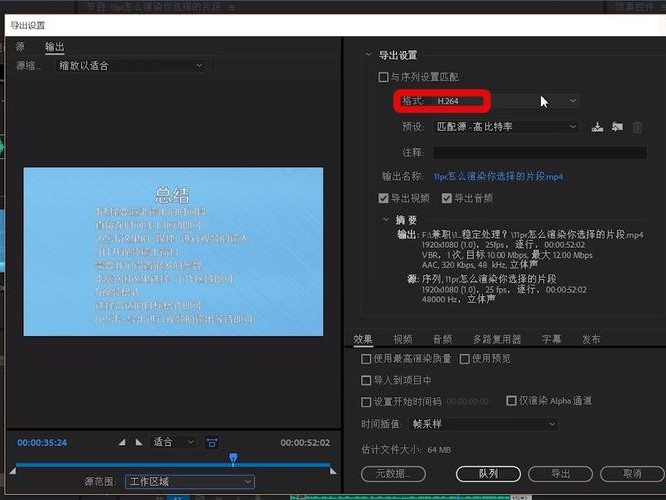Click the blue playhead marker
This screenshot has height=500, width=666.
233,458
